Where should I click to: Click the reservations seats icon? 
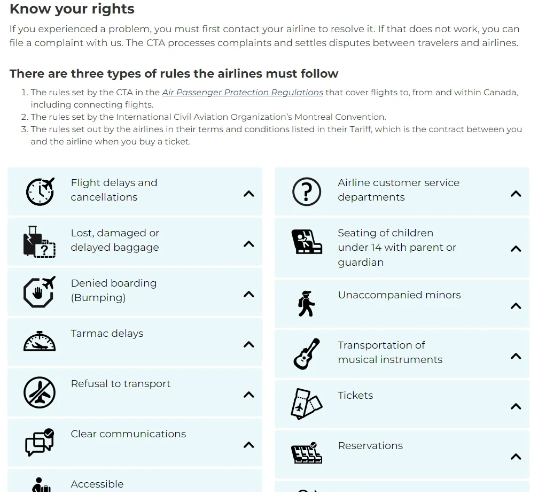pos(306,453)
